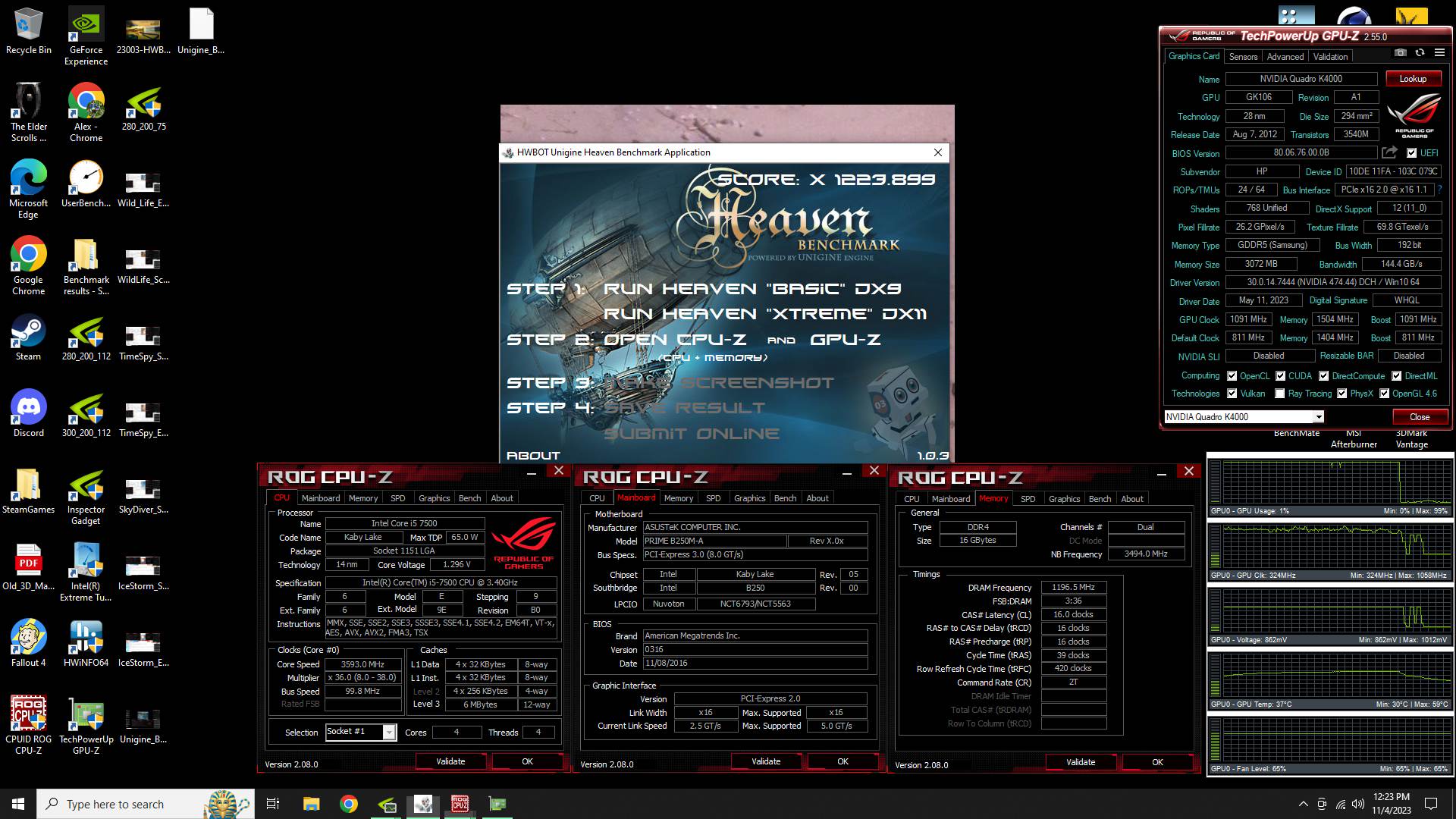Screen dimensions: 1456x819
Task: Click volume icon in system tray
Action: (1357, 804)
